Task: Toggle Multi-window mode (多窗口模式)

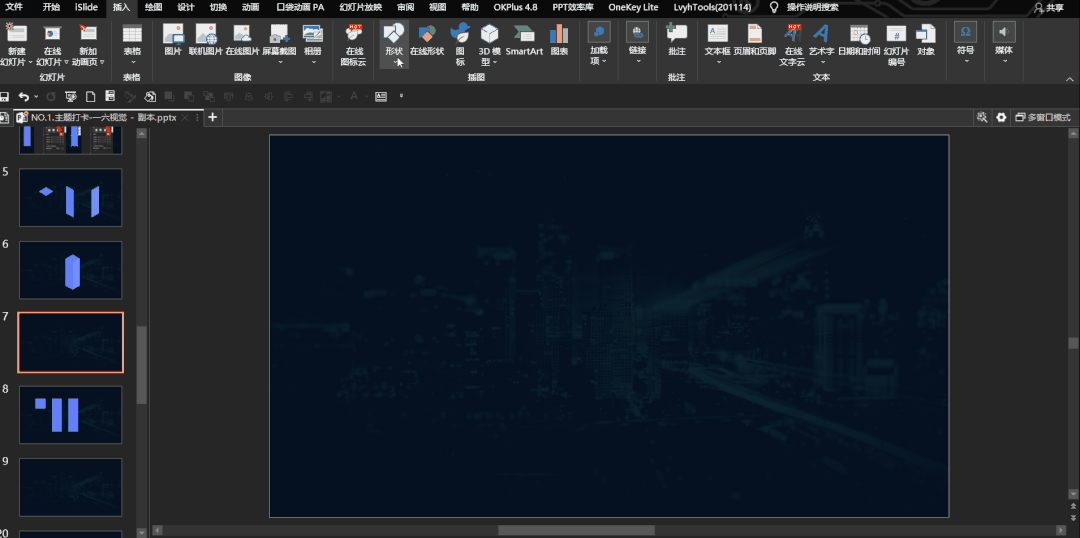Action: [1043, 118]
